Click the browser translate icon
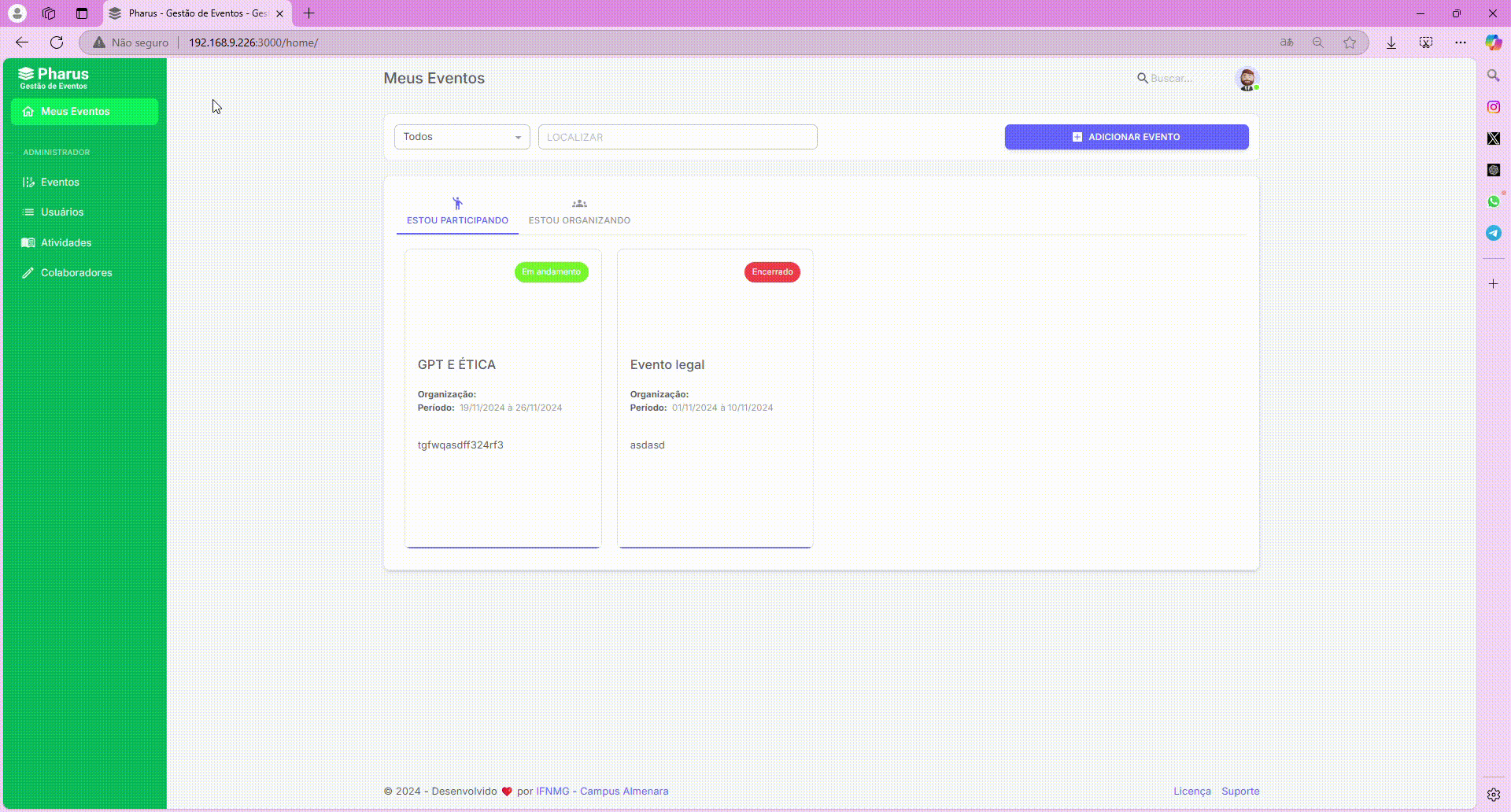The height and width of the screenshot is (812, 1511). pos(1287,42)
